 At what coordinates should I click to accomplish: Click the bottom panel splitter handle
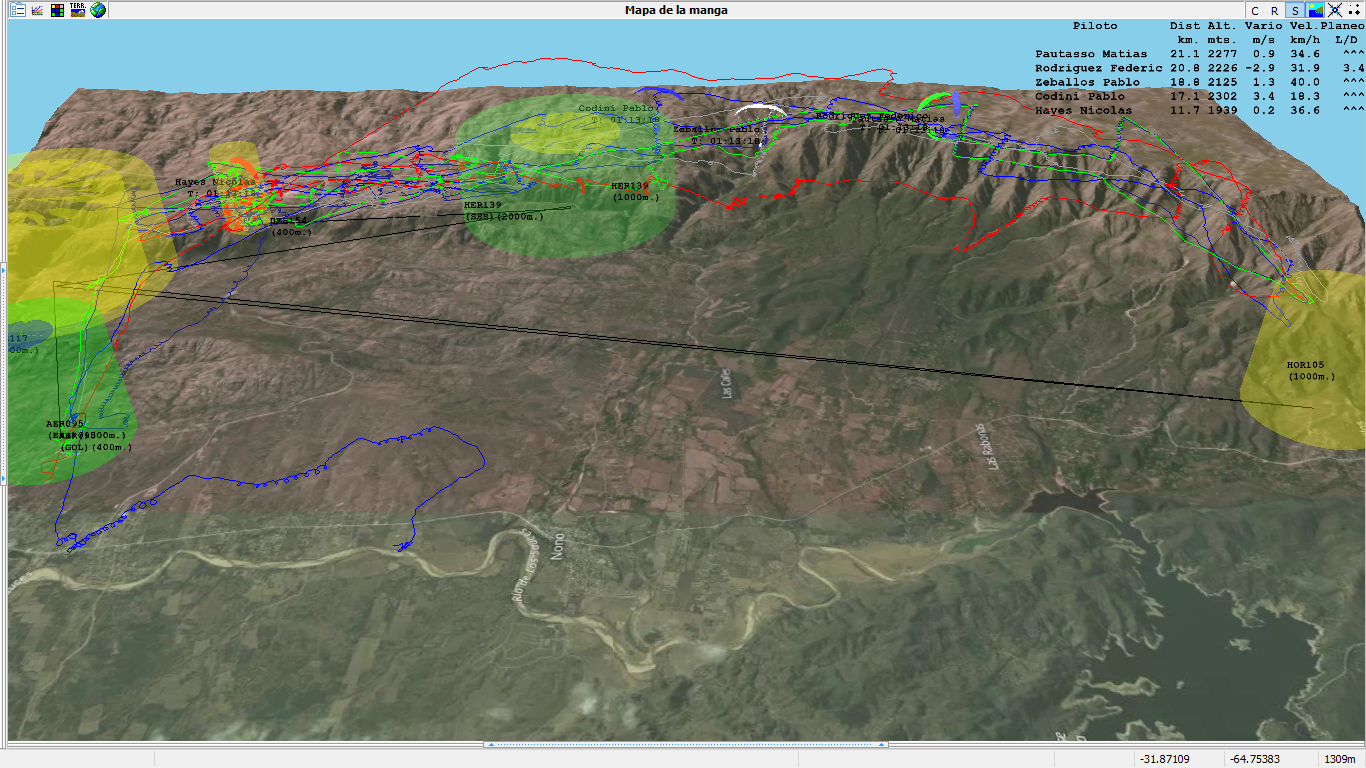point(686,744)
